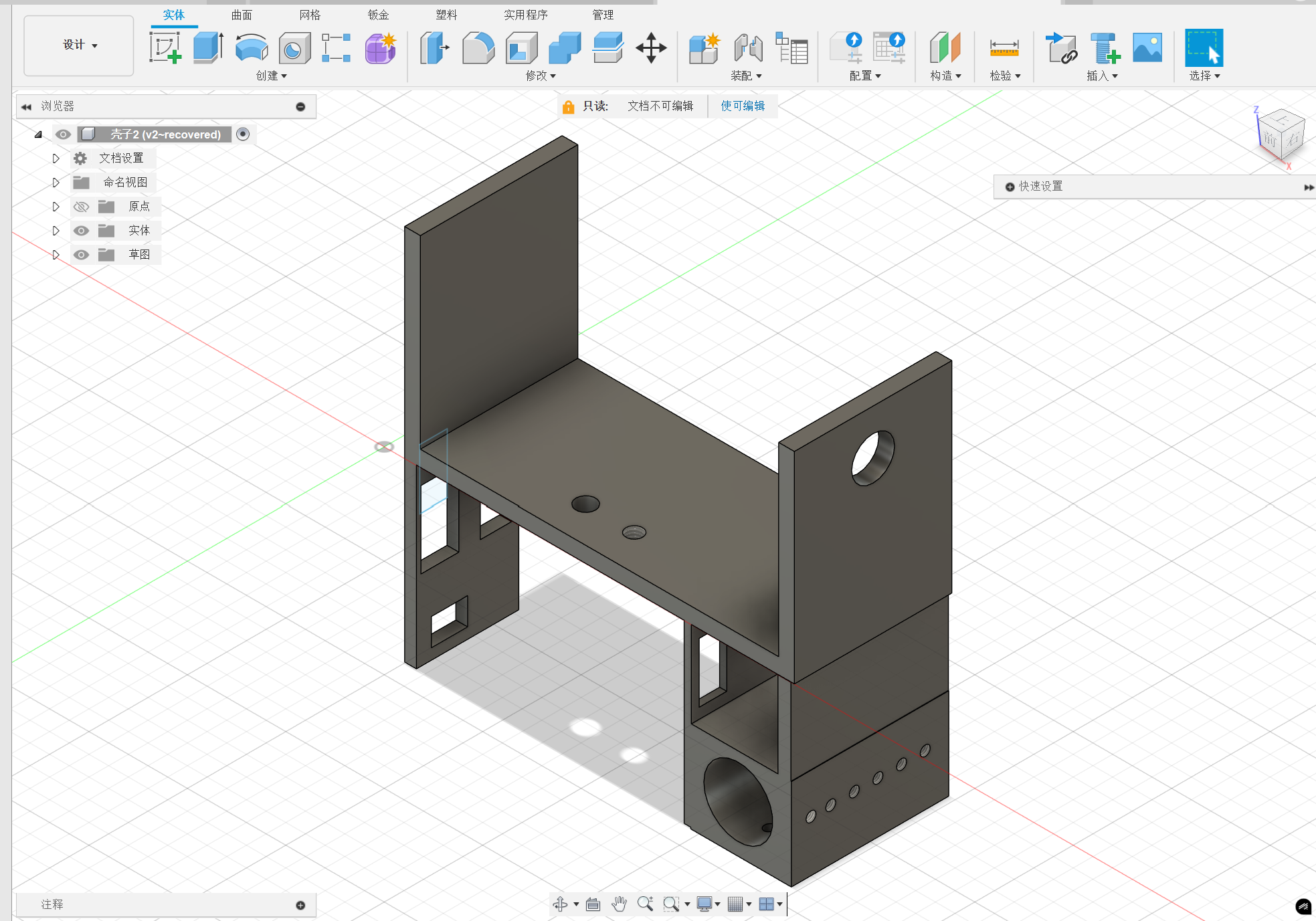Screen dimensions: 1316x921
Task: Toggle visibility of the 原点 folder
Action: pos(82,206)
